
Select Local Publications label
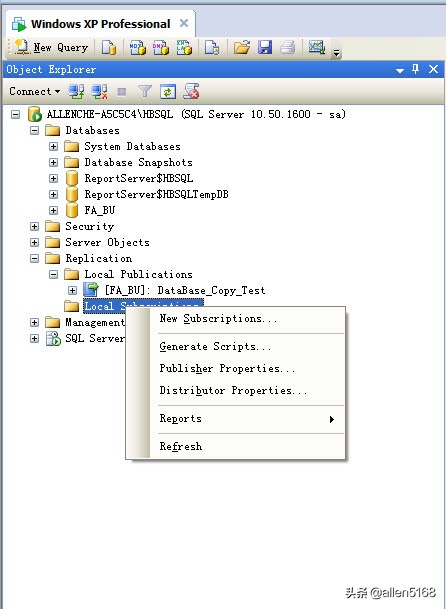coord(139,274)
